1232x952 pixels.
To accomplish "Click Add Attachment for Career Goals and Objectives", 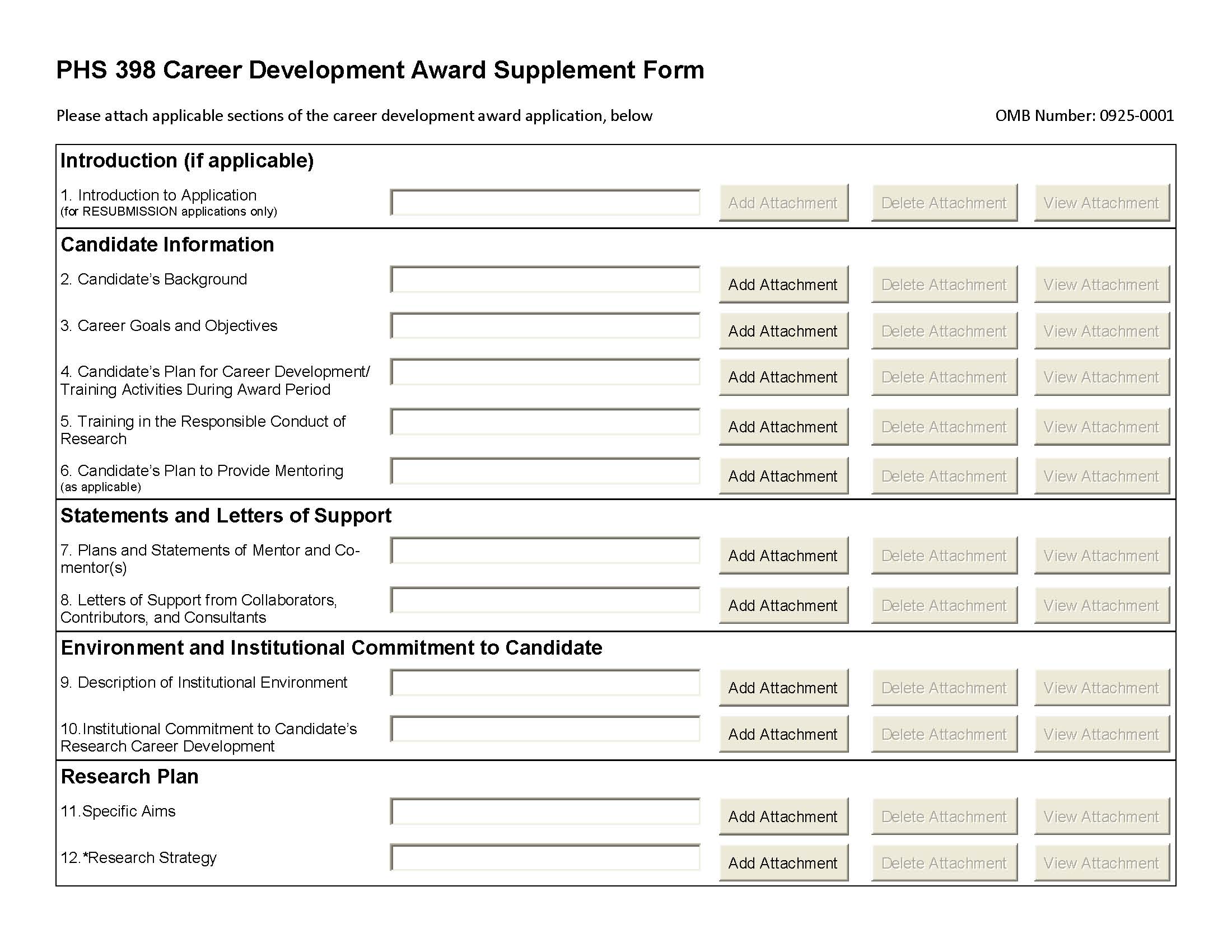I will click(x=783, y=330).
